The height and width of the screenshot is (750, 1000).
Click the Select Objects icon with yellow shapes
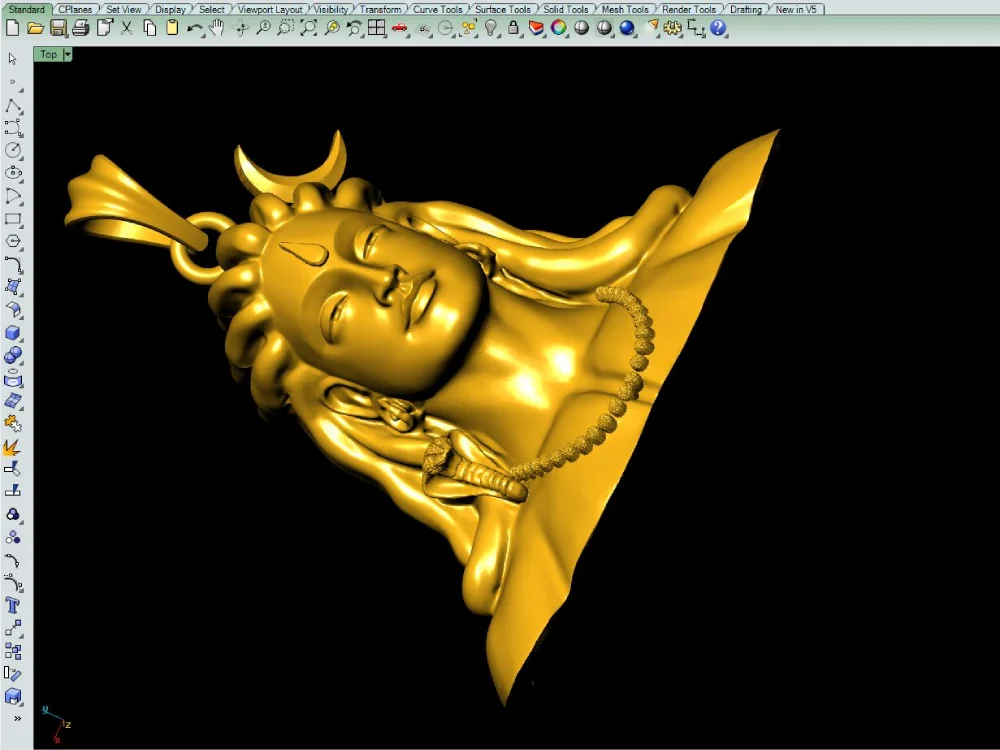pos(469,28)
